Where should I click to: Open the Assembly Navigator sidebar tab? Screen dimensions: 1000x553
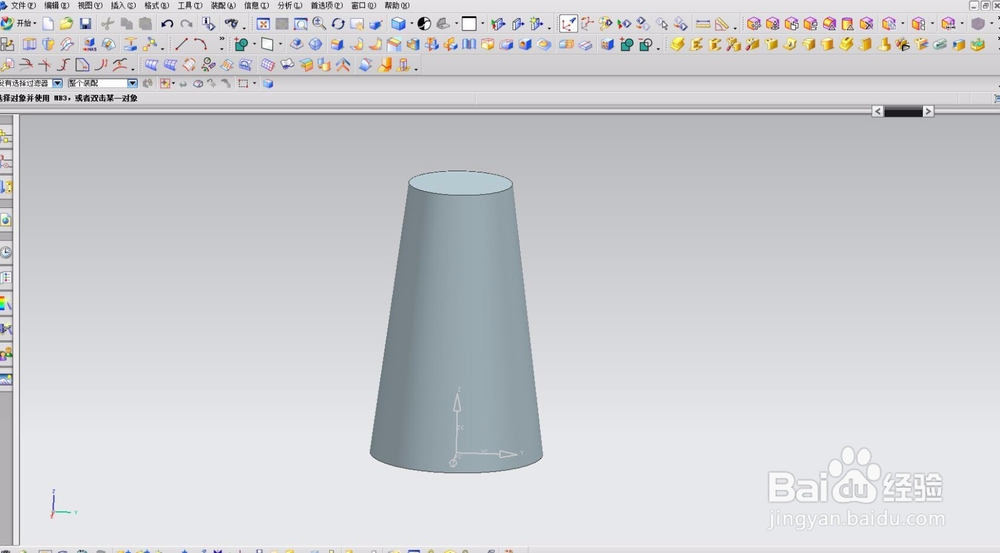[x=6, y=136]
